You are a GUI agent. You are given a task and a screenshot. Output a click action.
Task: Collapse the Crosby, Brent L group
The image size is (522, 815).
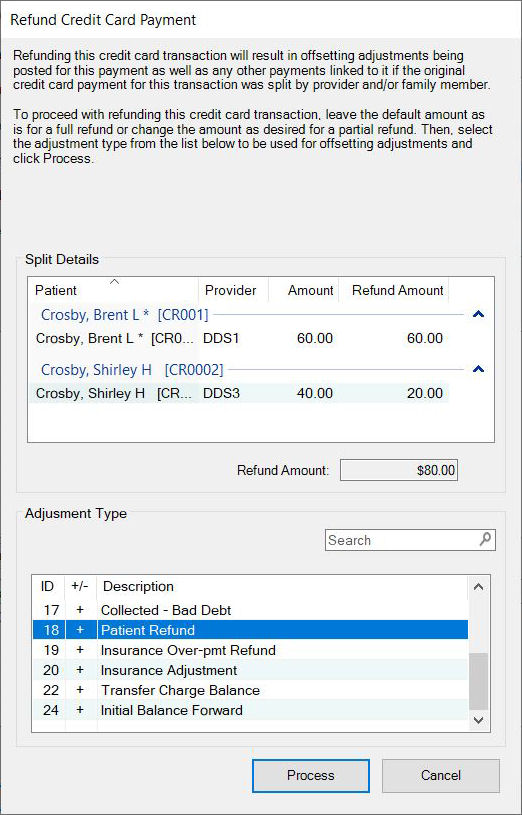478,314
